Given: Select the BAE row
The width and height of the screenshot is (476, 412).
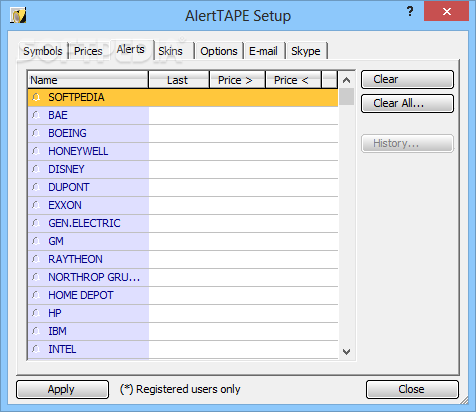Looking at the screenshot, I should [x=183, y=115].
